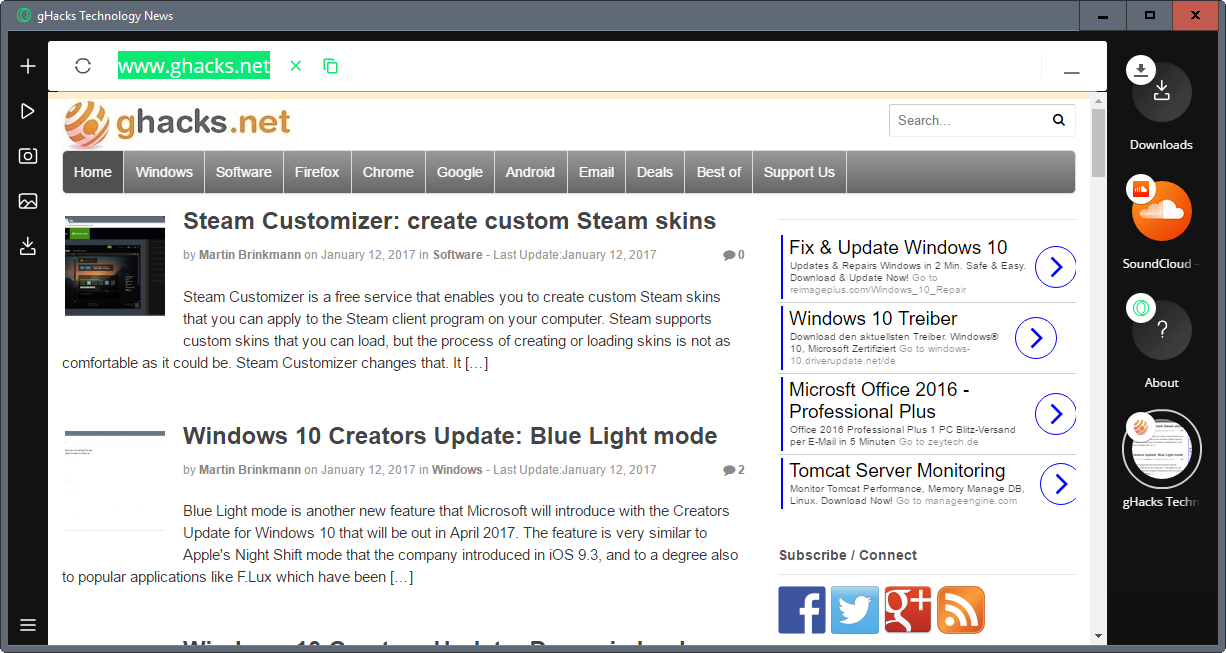Click the search magnifier icon
The height and width of the screenshot is (653, 1226).
point(1059,120)
